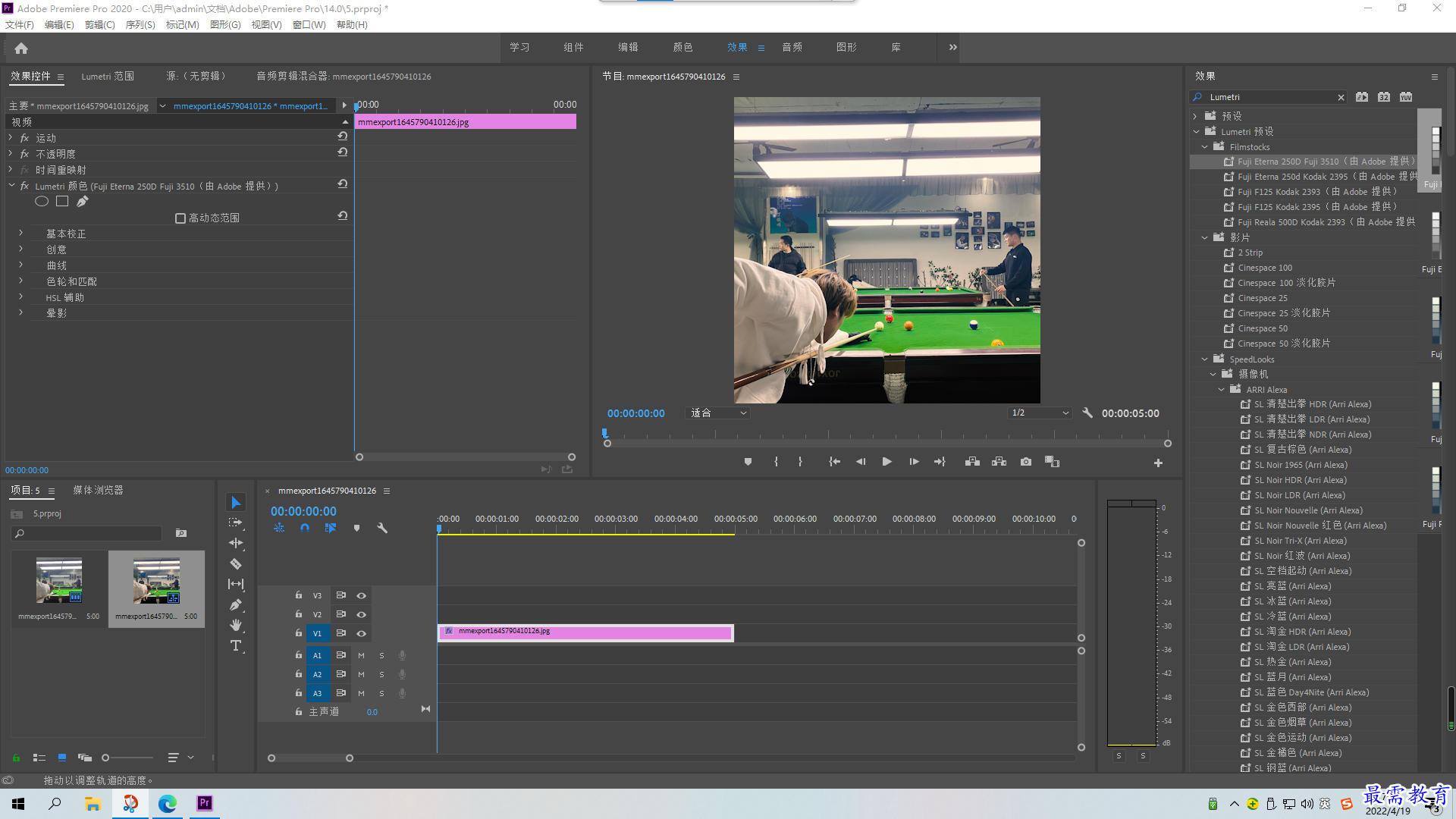
Task: Select the Selection tool arrow in toolbar
Action: (236, 503)
